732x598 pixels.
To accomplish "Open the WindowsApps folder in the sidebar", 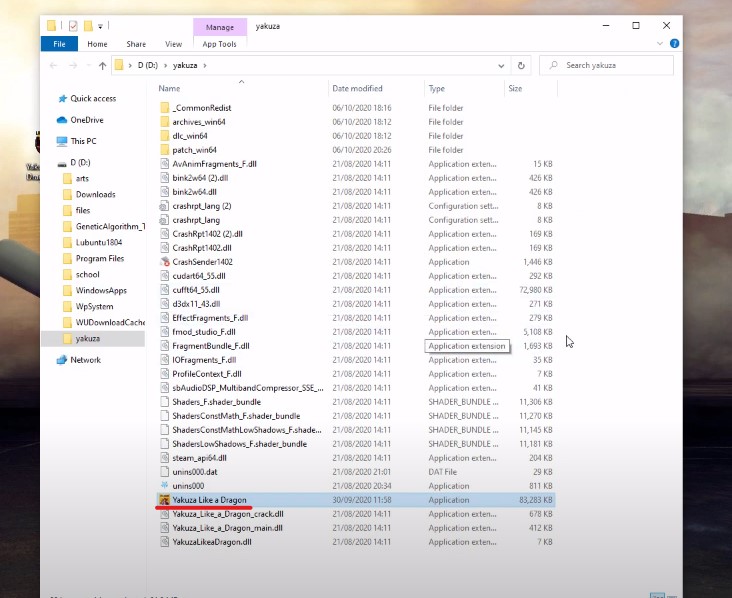I will point(101,290).
